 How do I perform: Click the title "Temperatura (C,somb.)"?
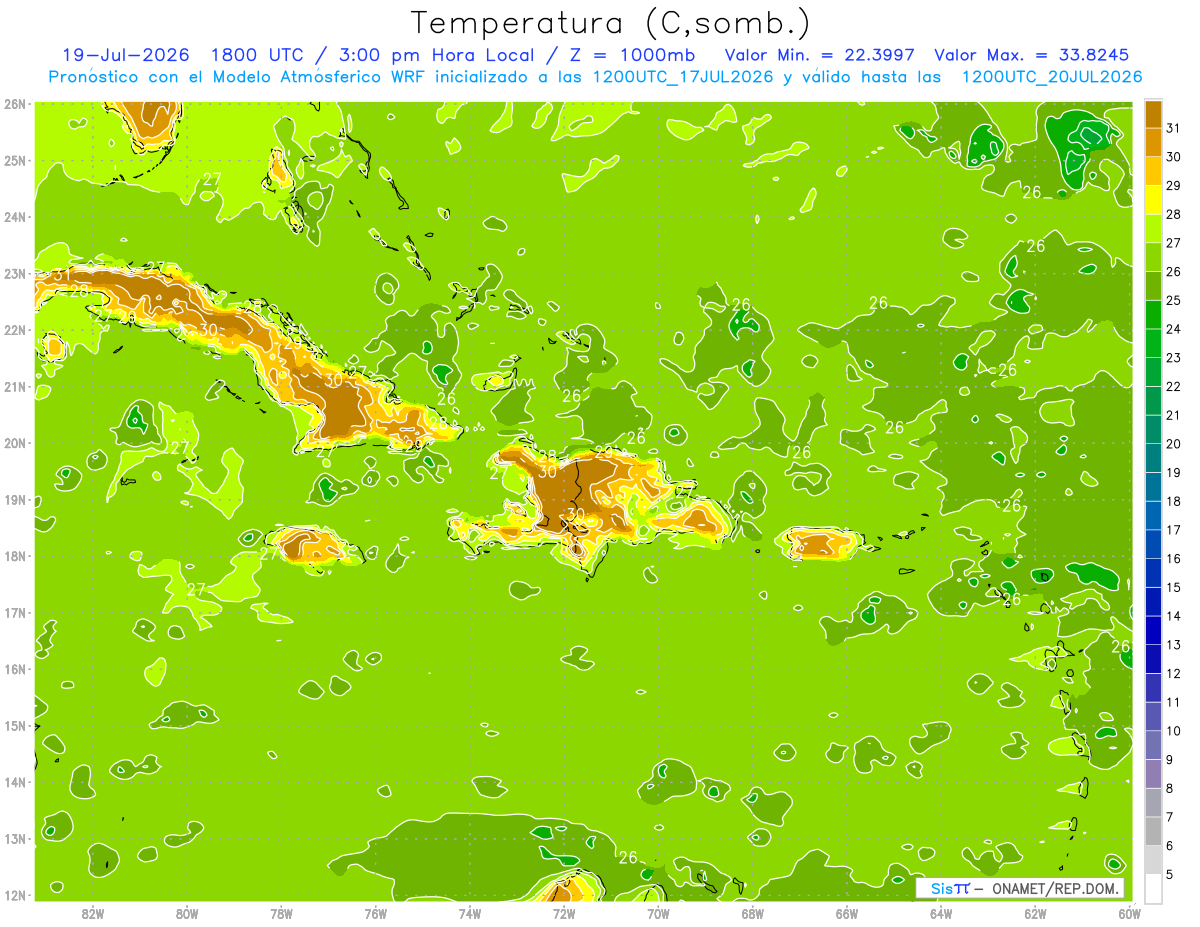(x=610, y=23)
